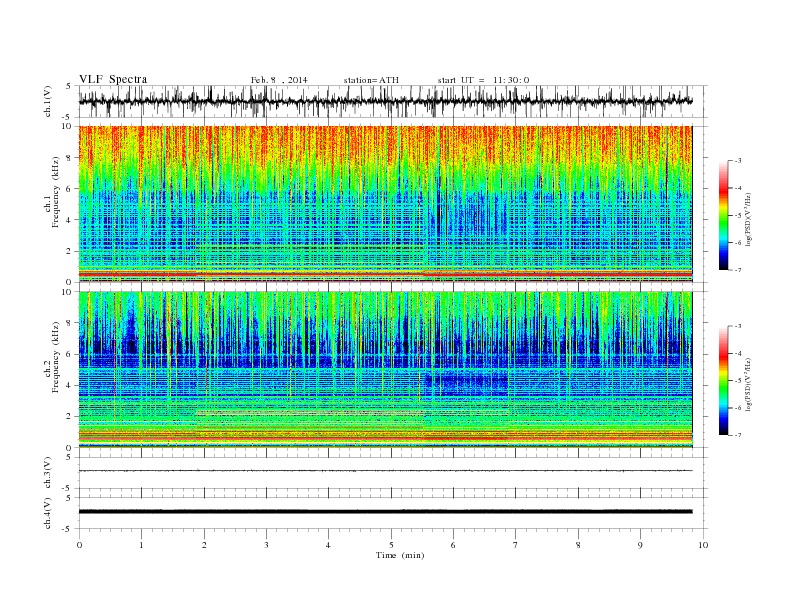This screenshot has width=792, height=612.
Task: Click the "log(PSD)(V²/Hz)" label of ch.1 colorbar
Action: click(x=748, y=219)
